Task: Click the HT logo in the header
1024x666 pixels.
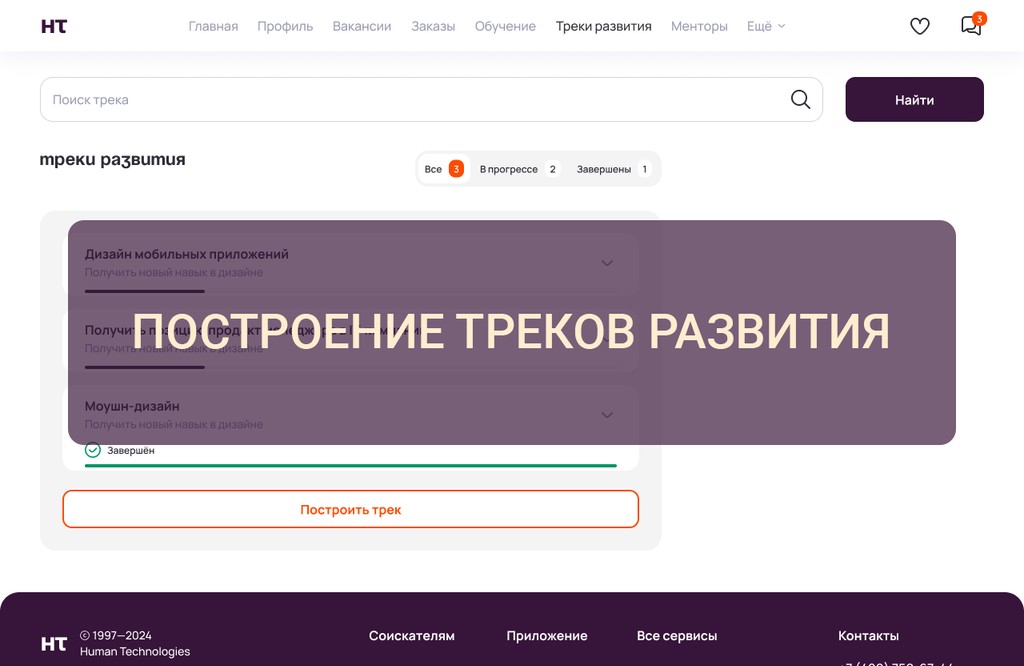Action: click(54, 26)
